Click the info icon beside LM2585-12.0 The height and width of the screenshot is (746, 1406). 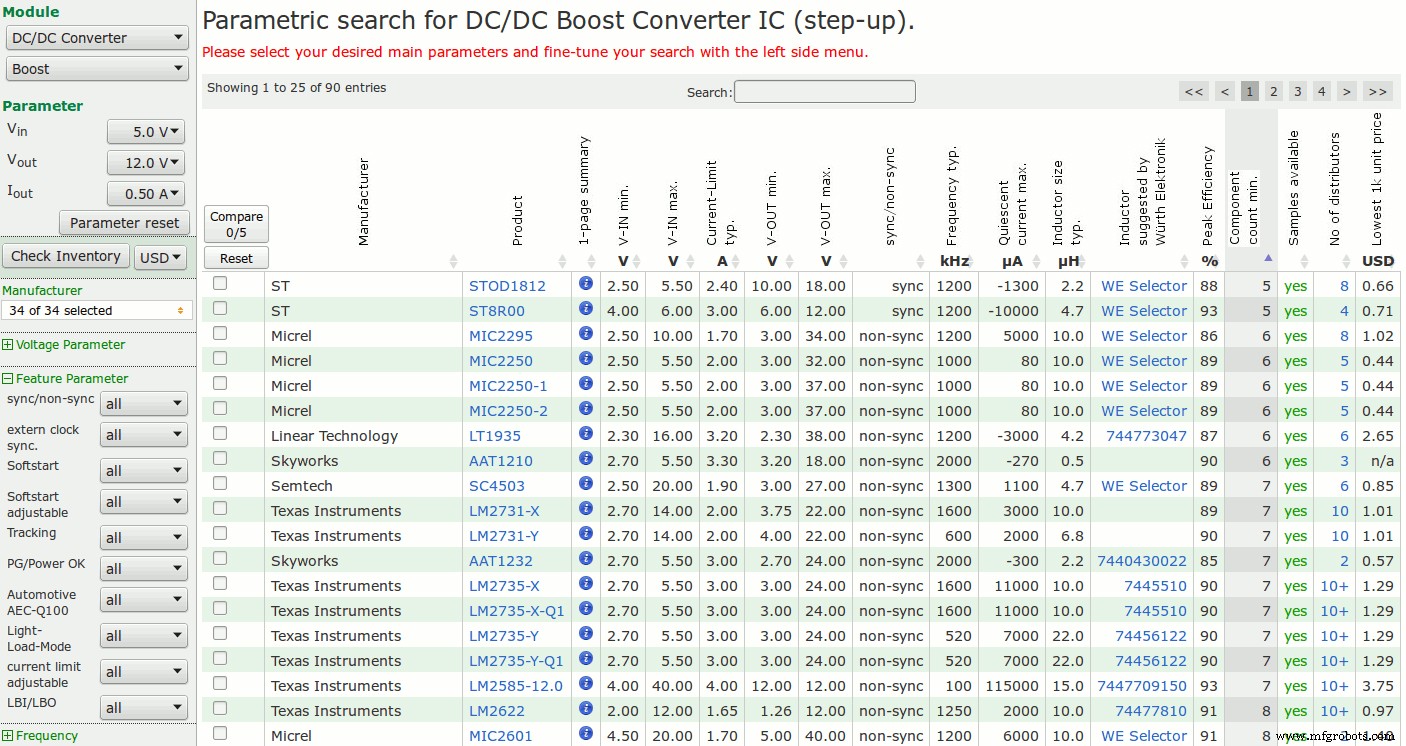tap(586, 684)
